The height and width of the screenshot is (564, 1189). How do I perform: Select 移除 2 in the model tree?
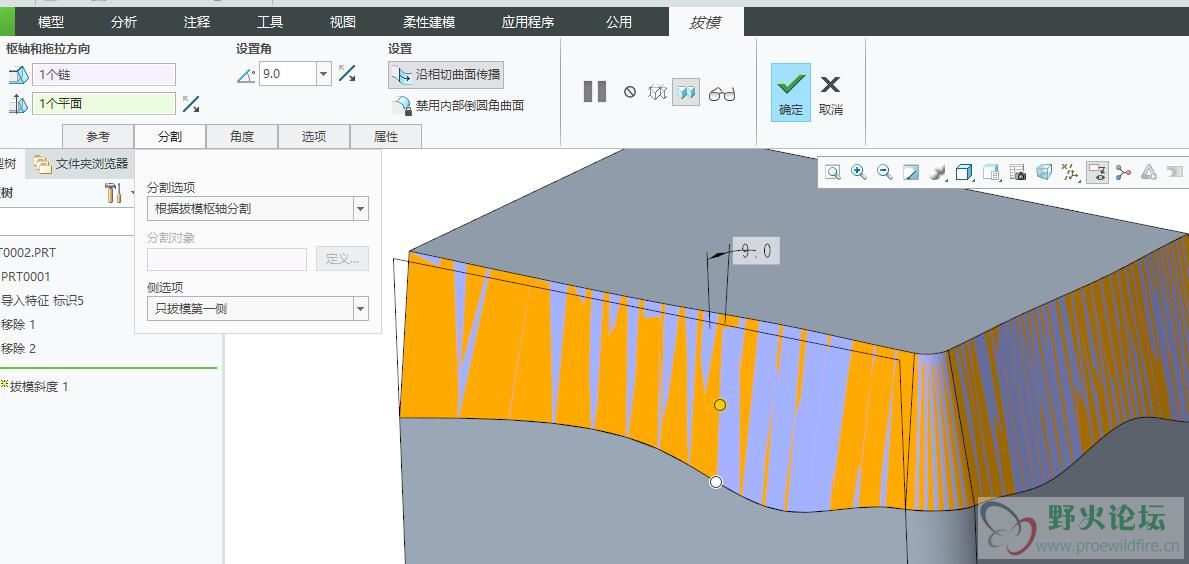coord(18,349)
